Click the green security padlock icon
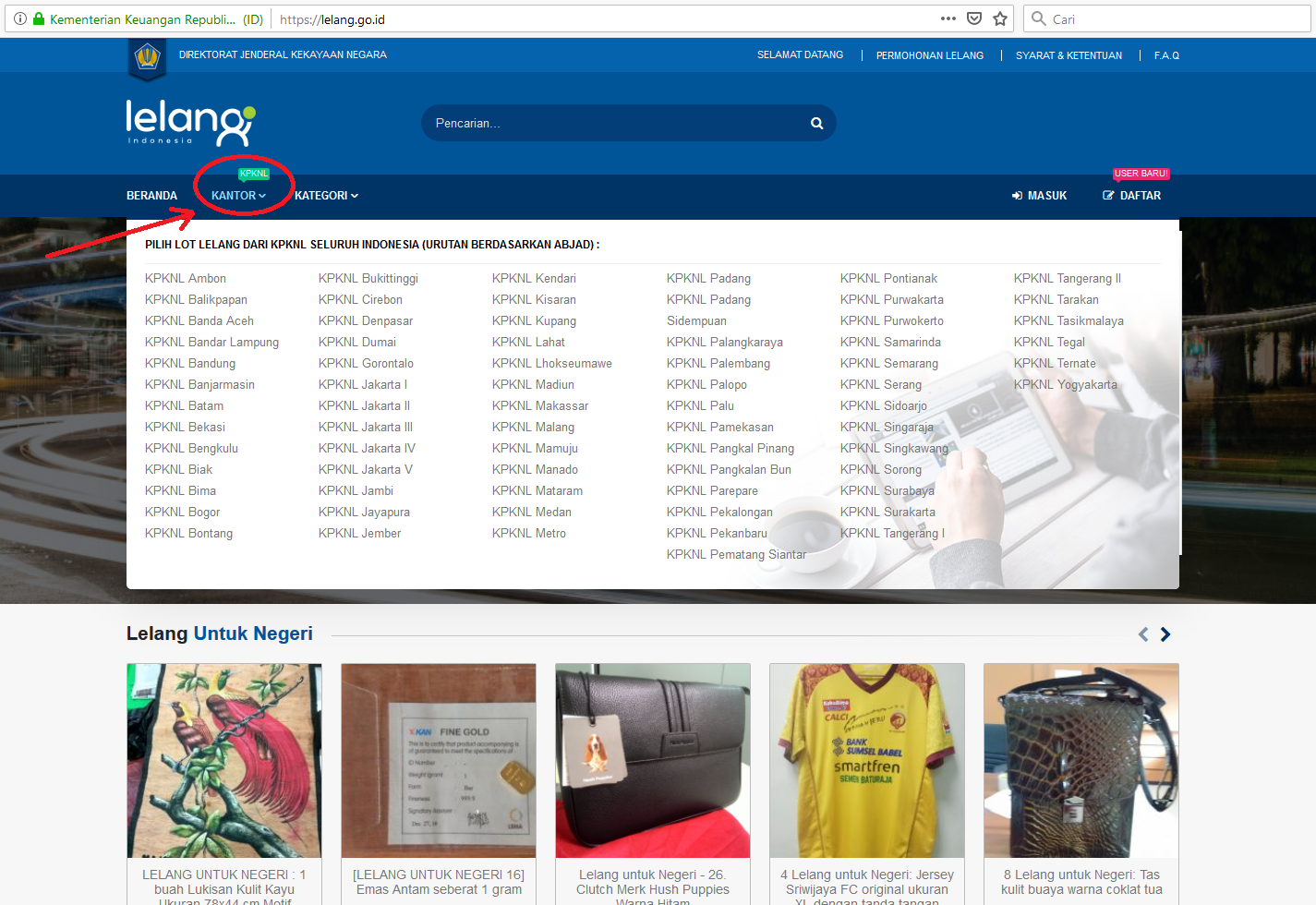The width and height of the screenshot is (1316, 905). (x=37, y=18)
